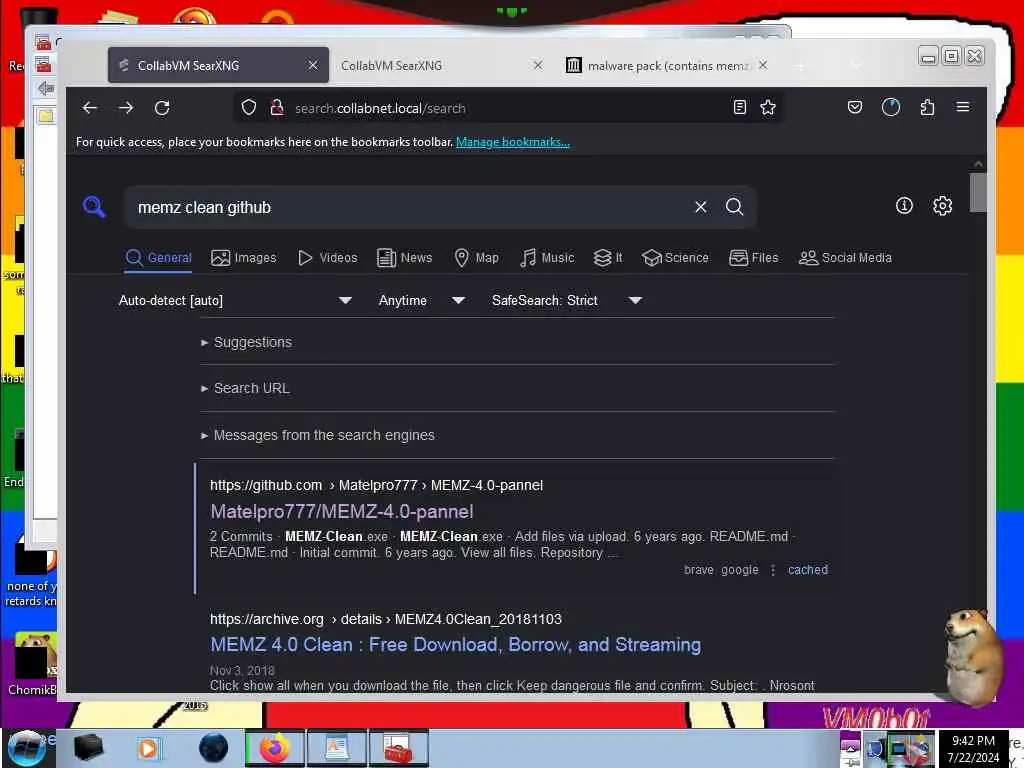Open the SearXNG about info icon
Image resolution: width=1024 pixels, height=768 pixels.
[904, 206]
